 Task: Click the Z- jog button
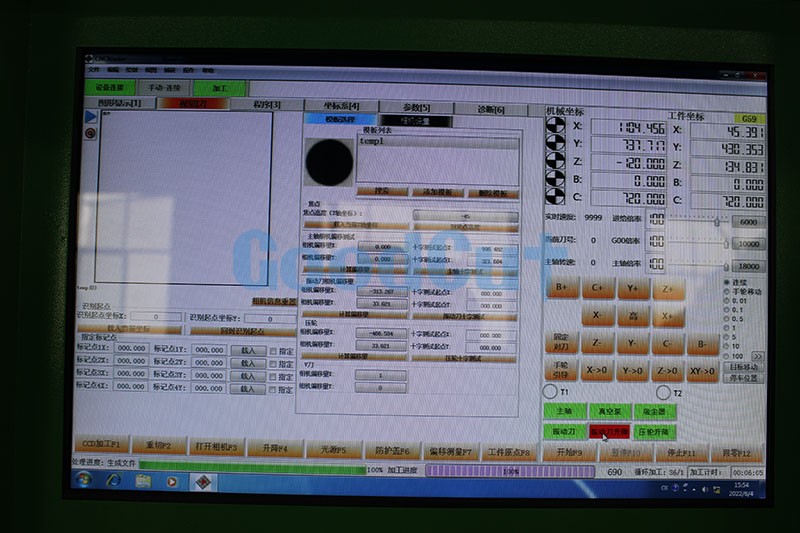[596, 343]
